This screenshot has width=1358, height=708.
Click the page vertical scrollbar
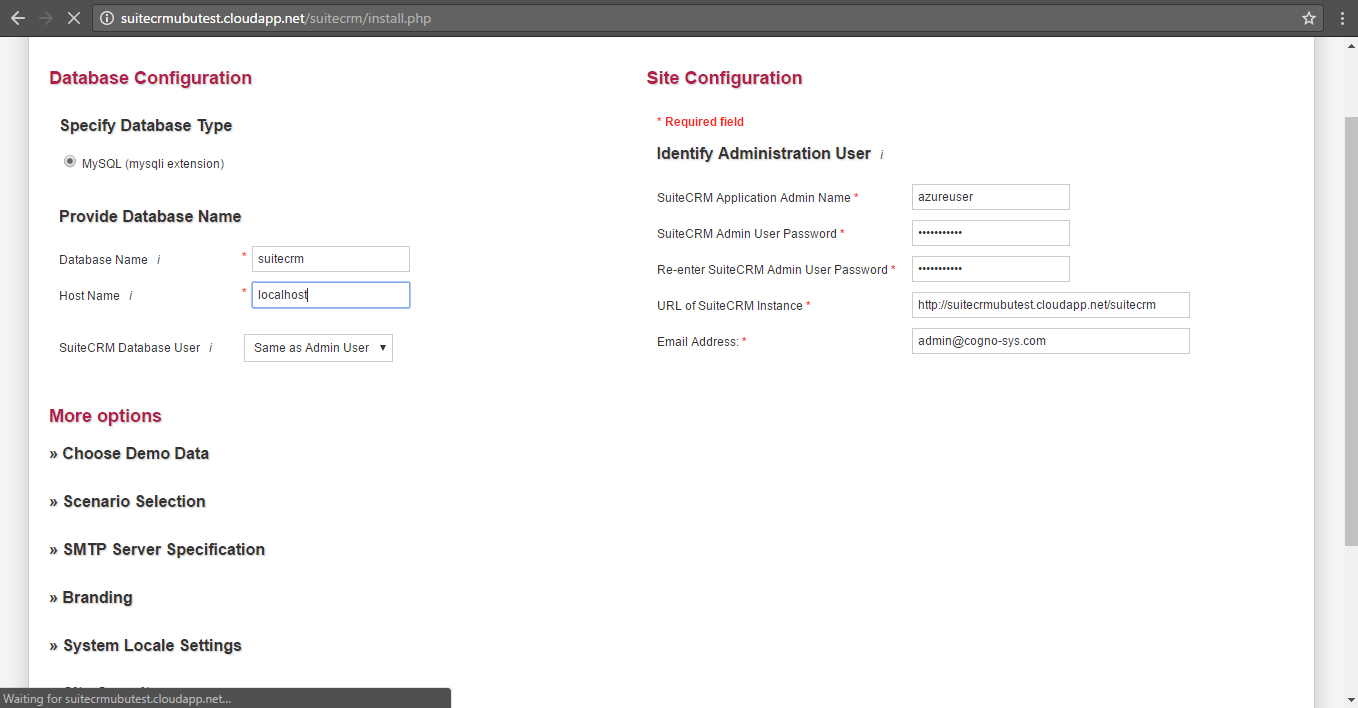click(x=1349, y=330)
